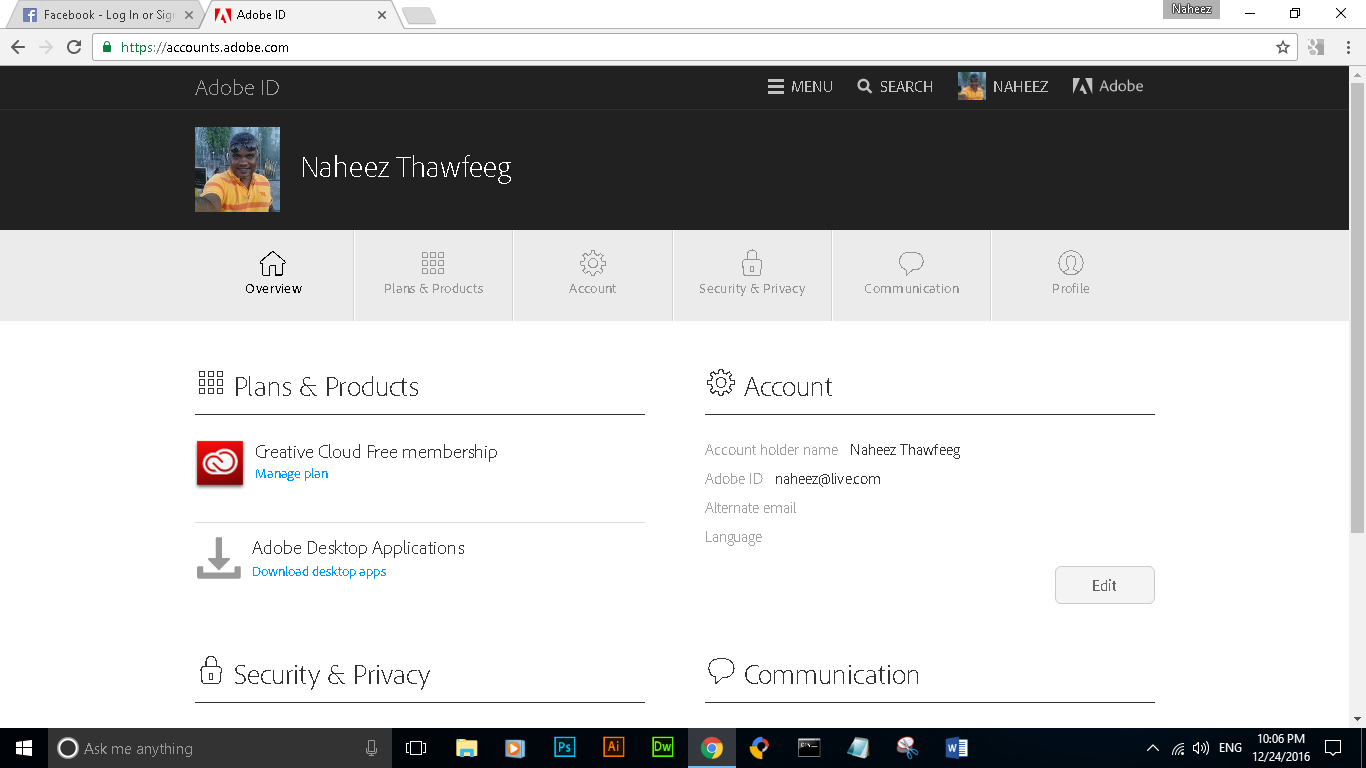Click the Creative Cloud red icon

click(220, 463)
